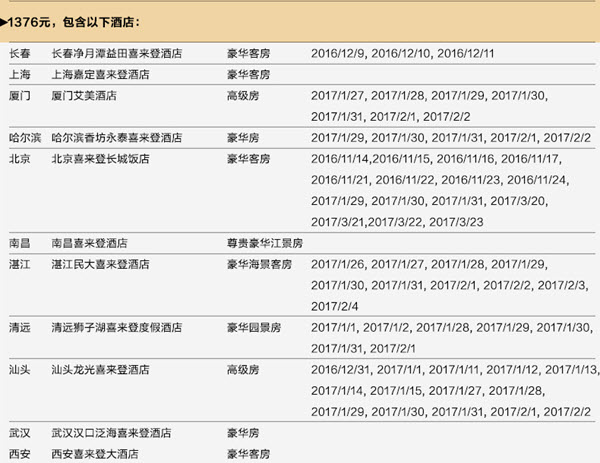Click '豪华客房' in the 北京 row
The image size is (600, 463).
(x=249, y=158)
